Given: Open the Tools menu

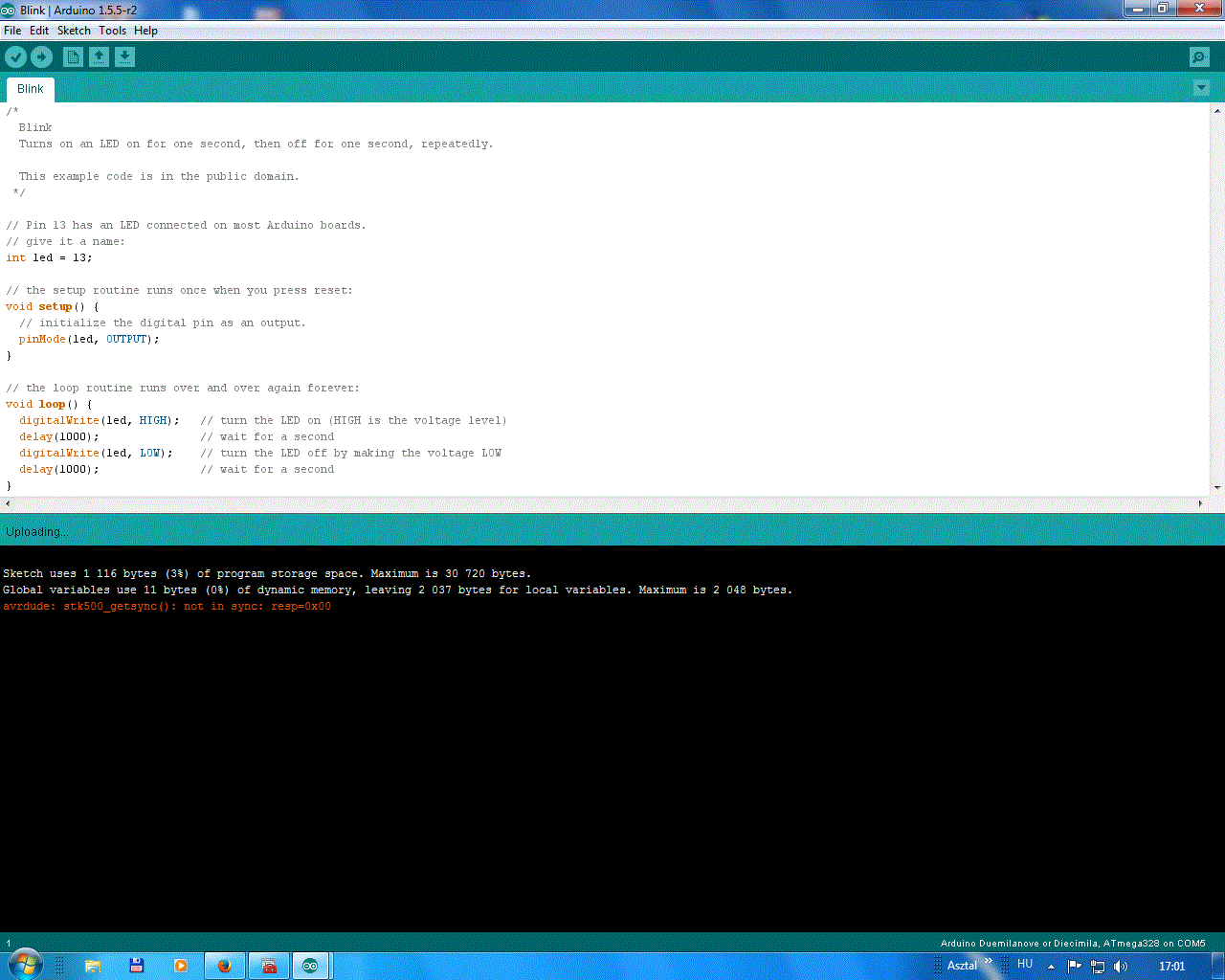Looking at the screenshot, I should point(112,31).
